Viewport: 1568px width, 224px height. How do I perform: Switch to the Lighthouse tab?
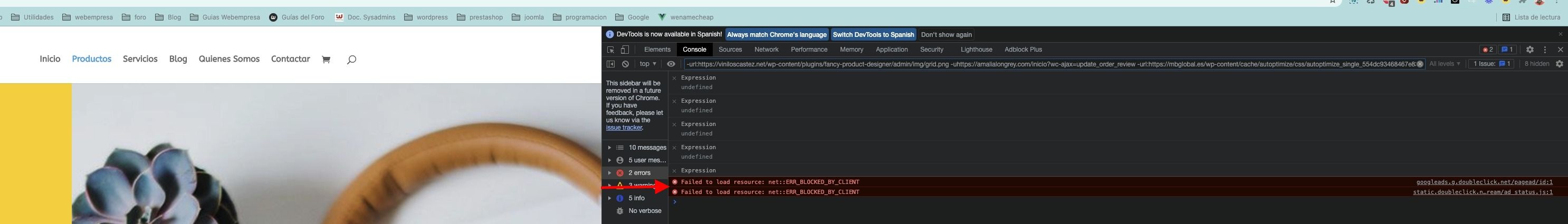tap(977, 50)
